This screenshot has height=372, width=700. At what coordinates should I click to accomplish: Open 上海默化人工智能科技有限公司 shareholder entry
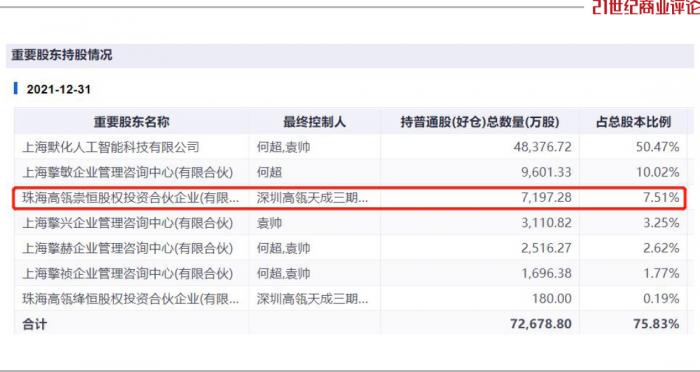pyautogui.click(x=111, y=147)
